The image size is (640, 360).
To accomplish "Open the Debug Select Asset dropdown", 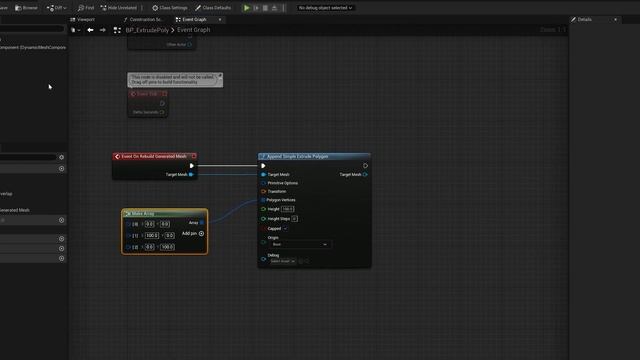I will click(x=283, y=261).
